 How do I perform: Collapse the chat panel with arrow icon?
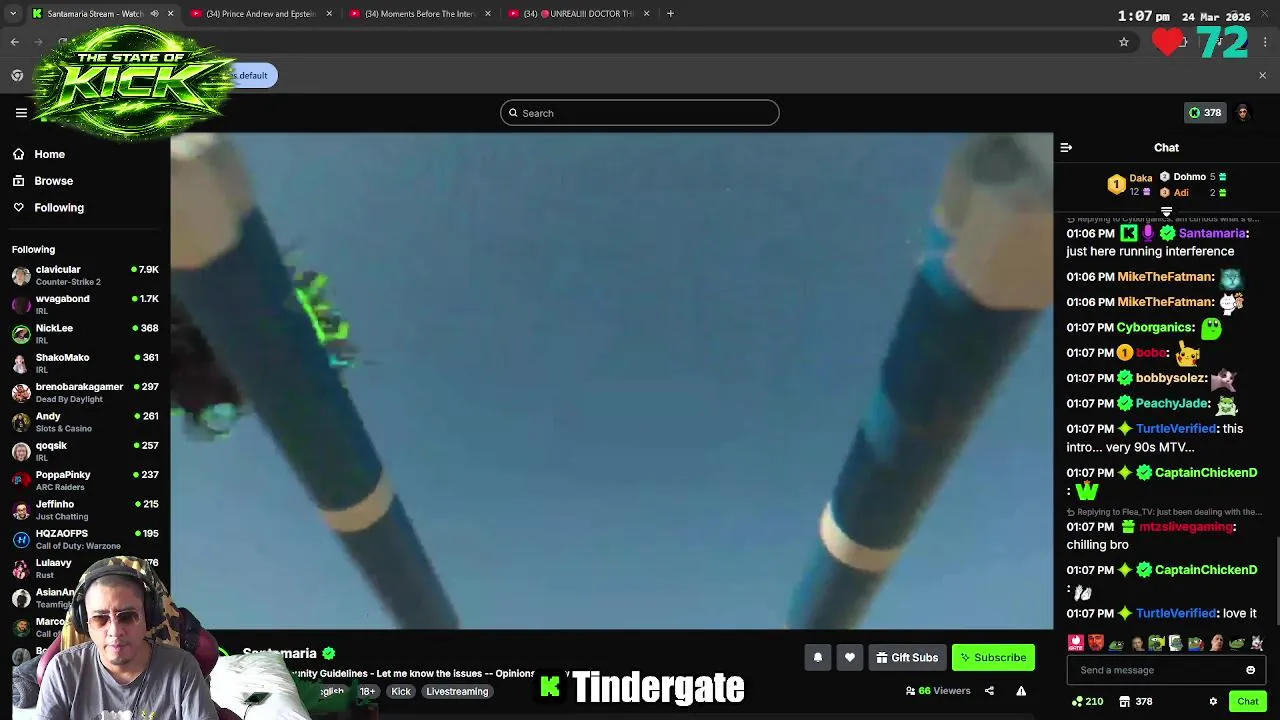point(1066,148)
